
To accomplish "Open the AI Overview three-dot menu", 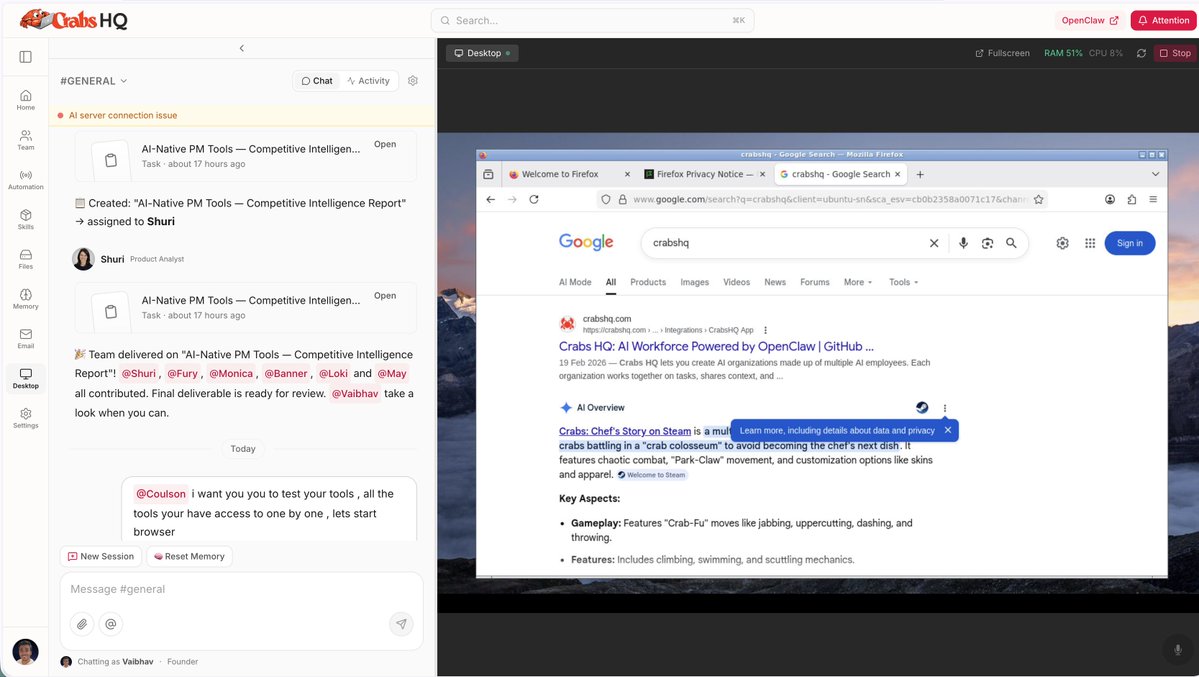I will coord(944,408).
